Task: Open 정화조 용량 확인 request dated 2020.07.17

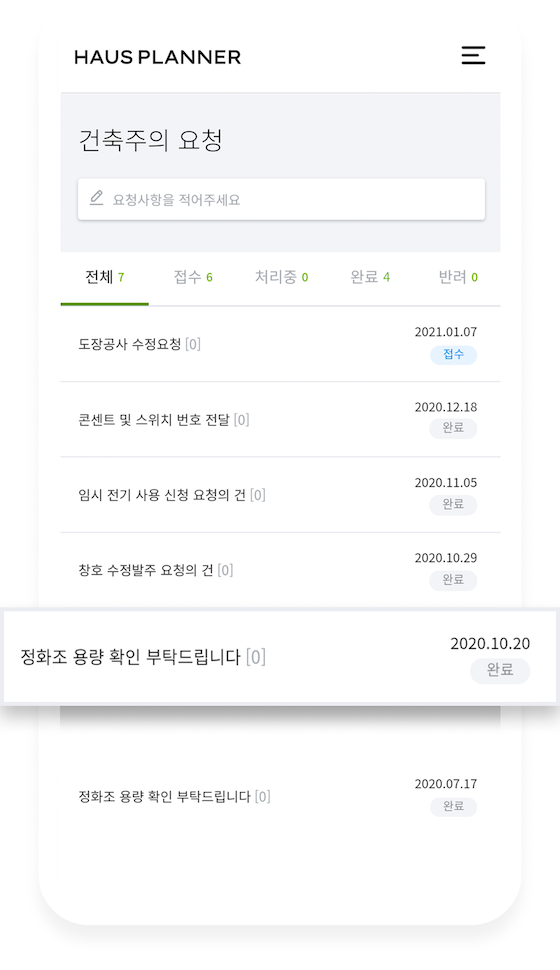Action: tap(280, 796)
